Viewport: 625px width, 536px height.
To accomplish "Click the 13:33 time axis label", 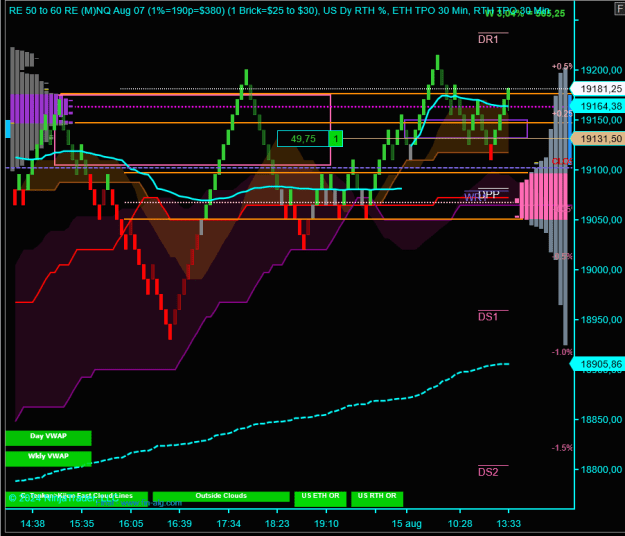I will 509,524.
